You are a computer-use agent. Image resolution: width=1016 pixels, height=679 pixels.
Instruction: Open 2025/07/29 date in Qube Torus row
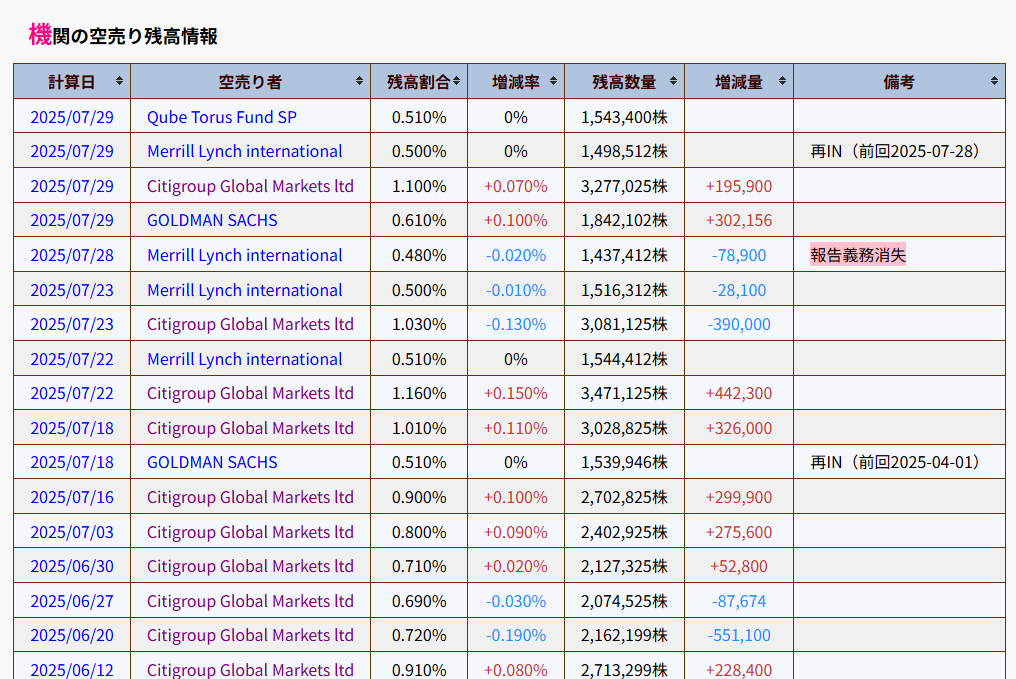tap(72, 117)
